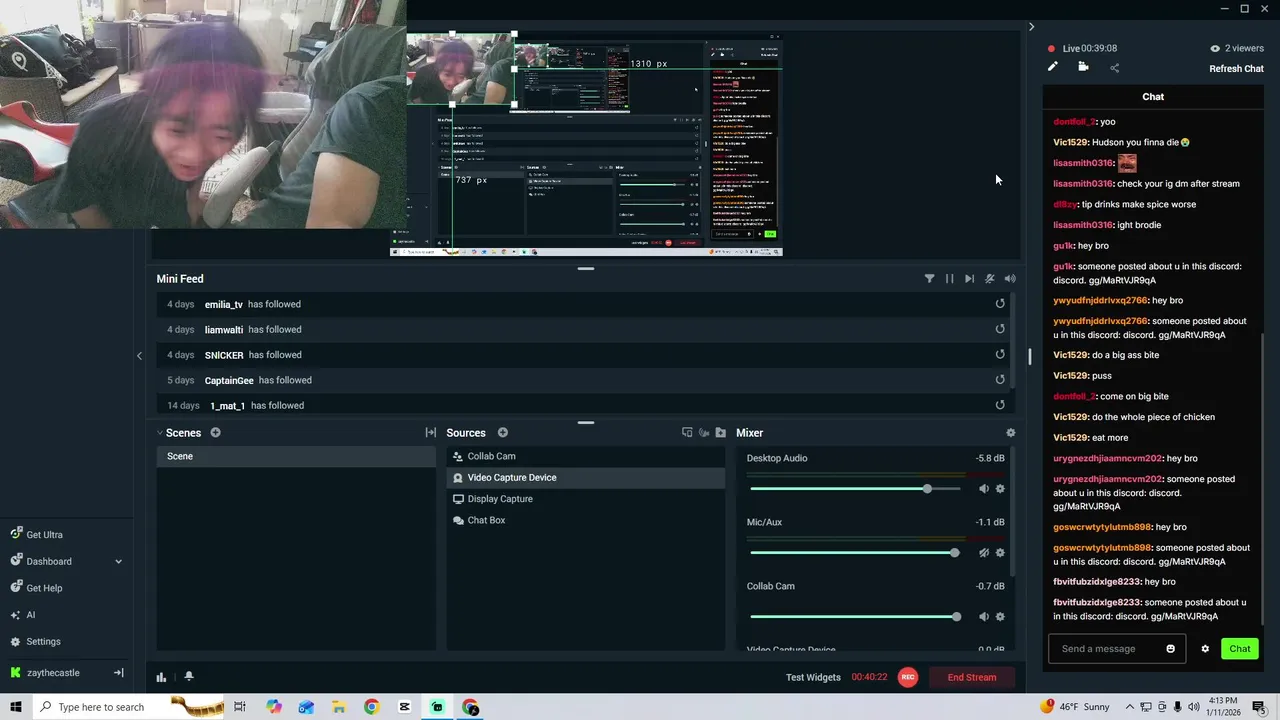This screenshot has height=720, width=1280.
Task: Click the zaythecastle account entry
Action: tap(54, 673)
